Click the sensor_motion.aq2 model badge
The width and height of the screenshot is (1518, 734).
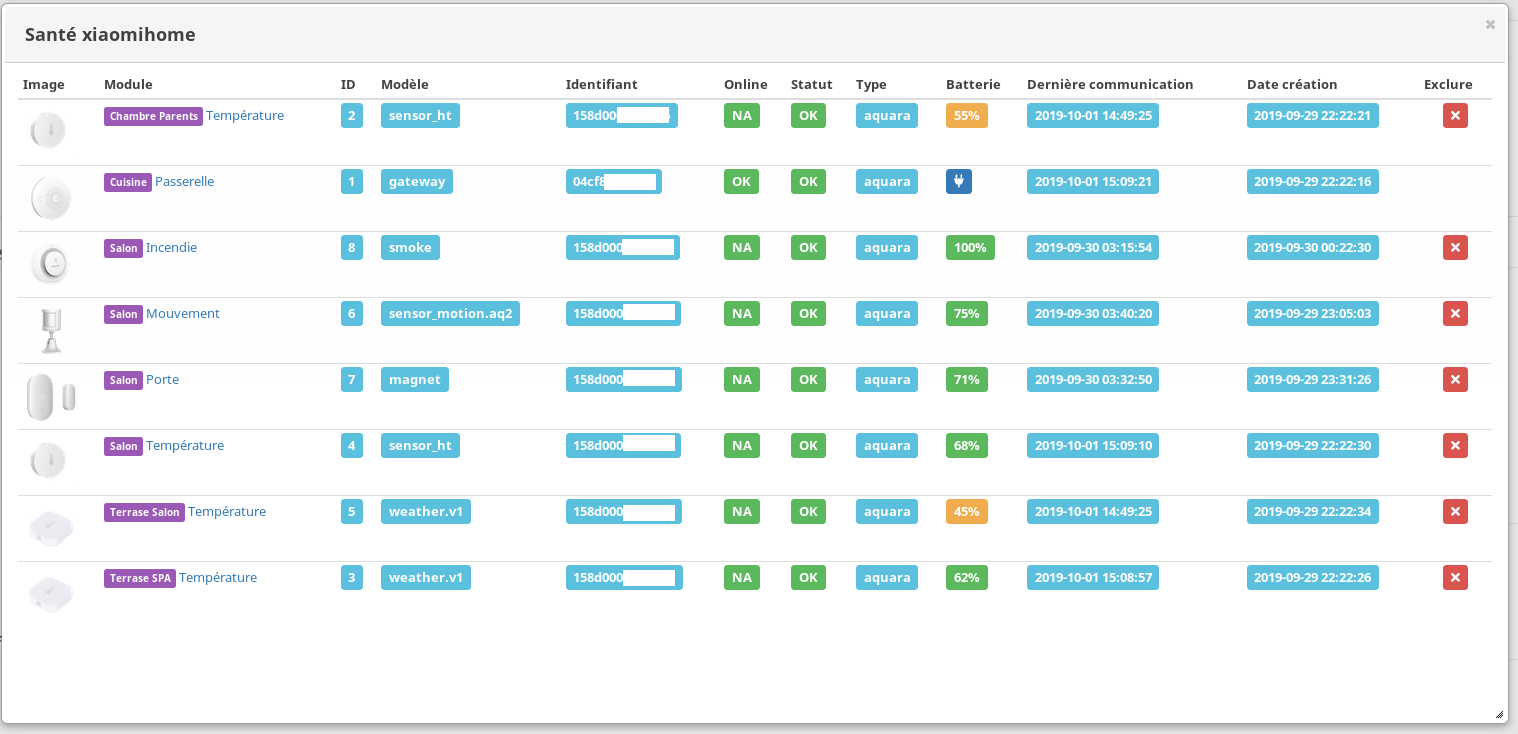click(x=451, y=314)
